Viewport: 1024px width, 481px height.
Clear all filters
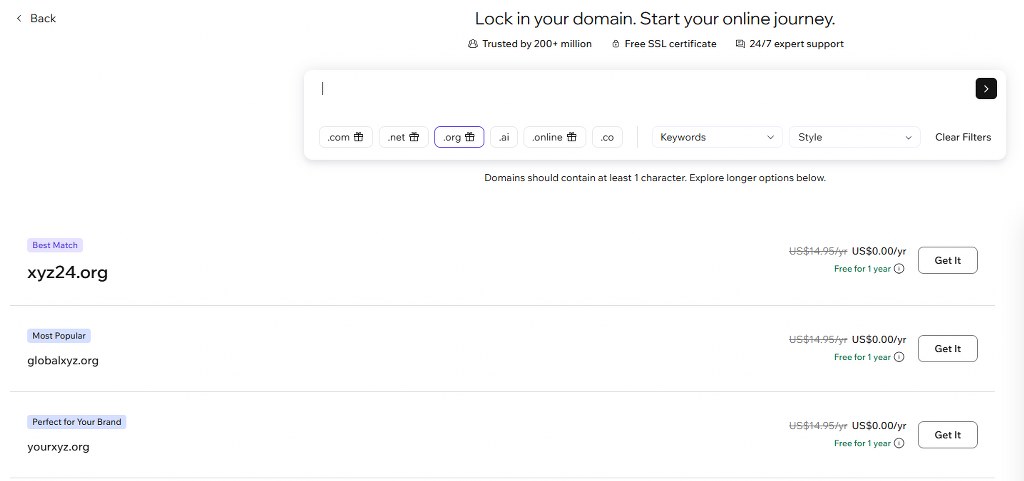(x=963, y=137)
